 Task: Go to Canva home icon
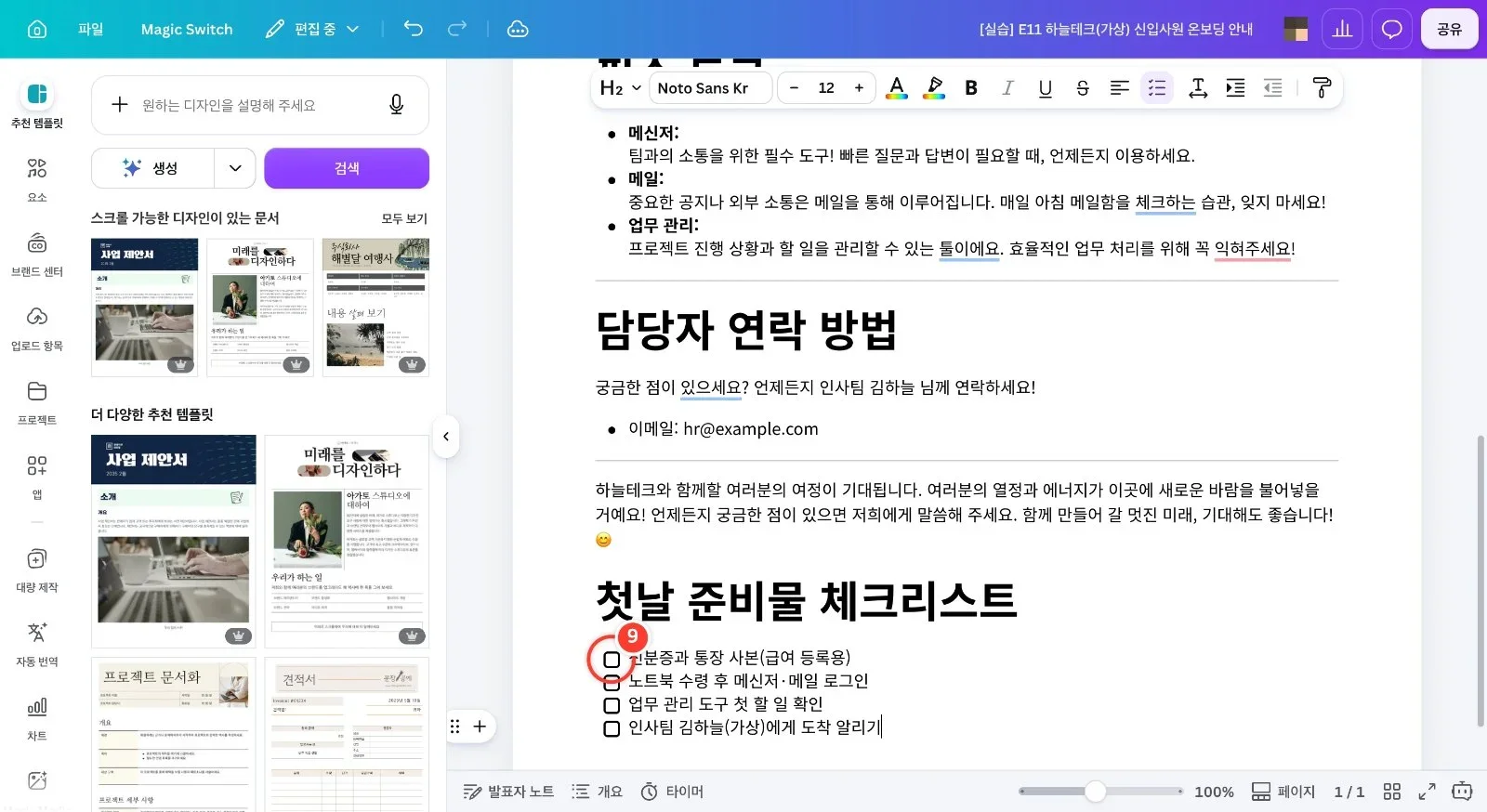pyautogui.click(x=37, y=29)
